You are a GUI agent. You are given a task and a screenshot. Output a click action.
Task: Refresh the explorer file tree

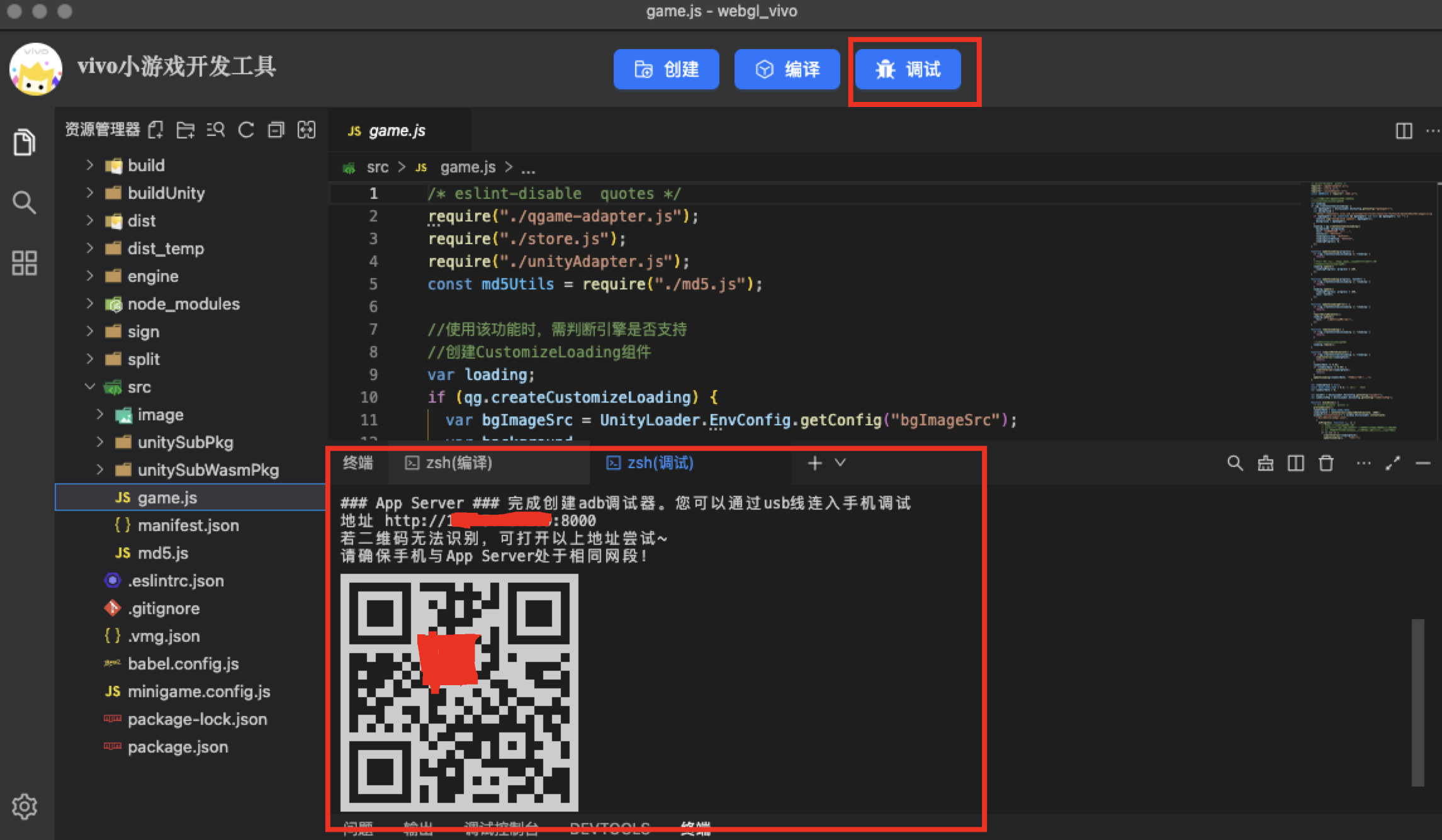click(x=246, y=130)
